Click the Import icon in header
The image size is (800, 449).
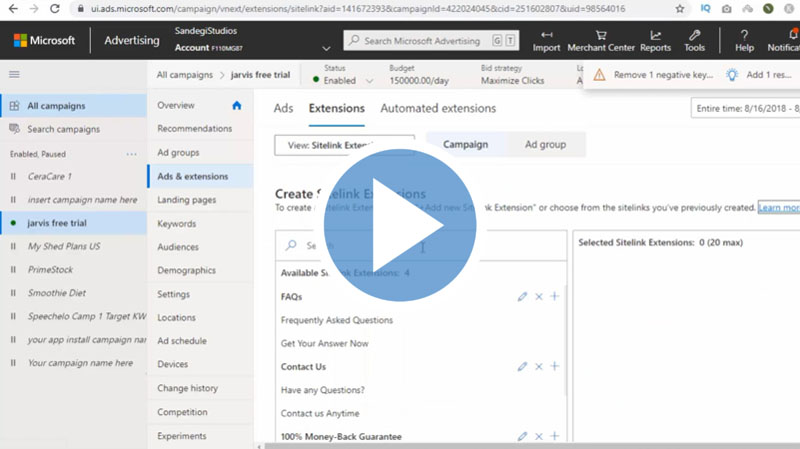point(546,35)
